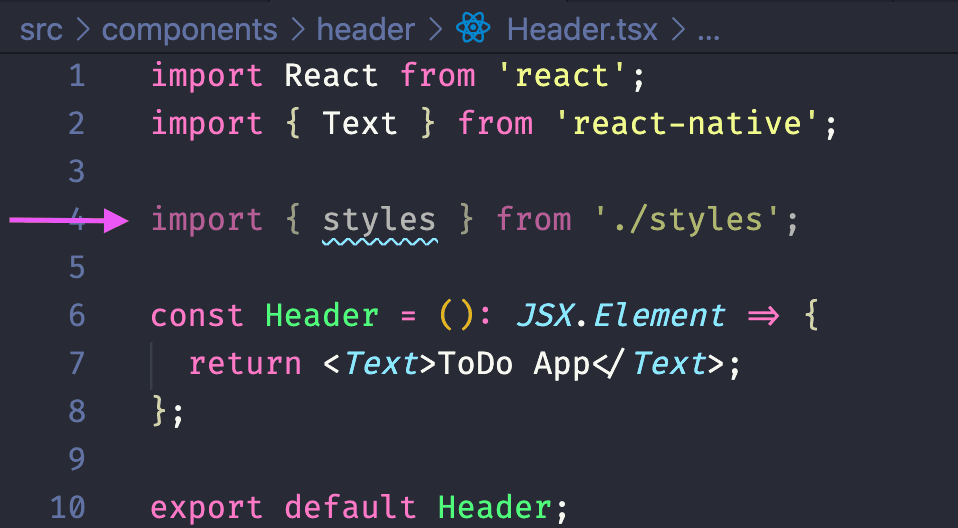Click the React icon in the breadcrumb
This screenshot has width=958, height=528.
pos(472,29)
